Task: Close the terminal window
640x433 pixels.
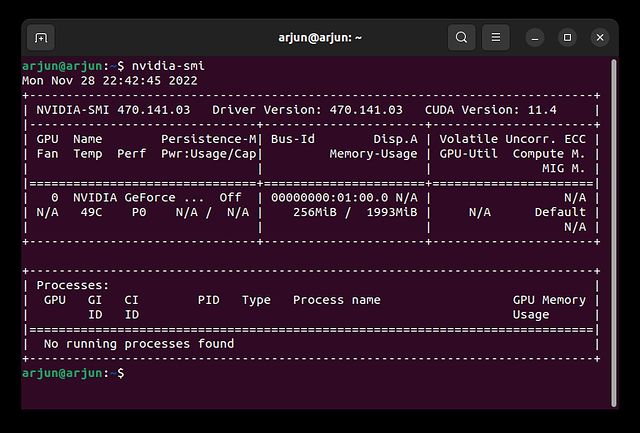Action: pyautogui.click(x=600, y=38)
